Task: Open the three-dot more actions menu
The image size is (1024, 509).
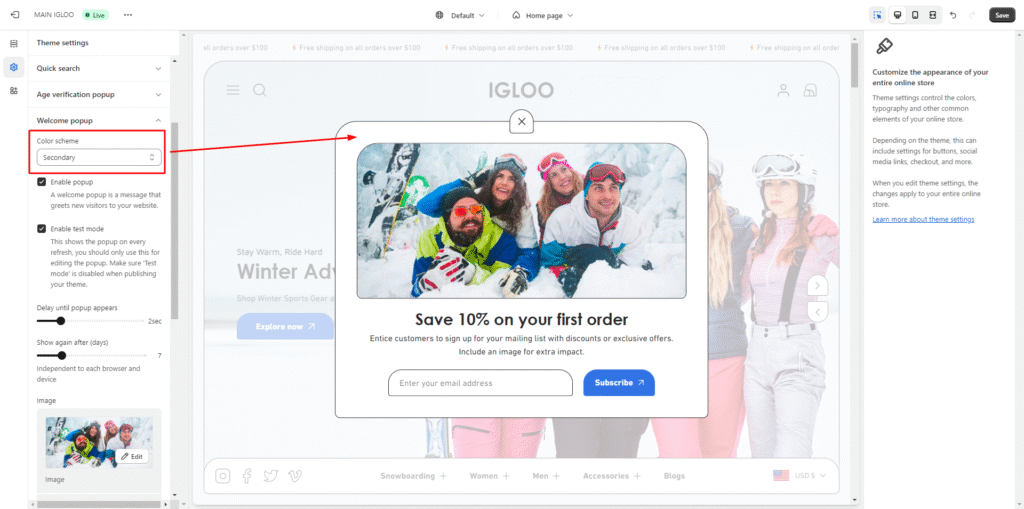Action: coord(127,15)
